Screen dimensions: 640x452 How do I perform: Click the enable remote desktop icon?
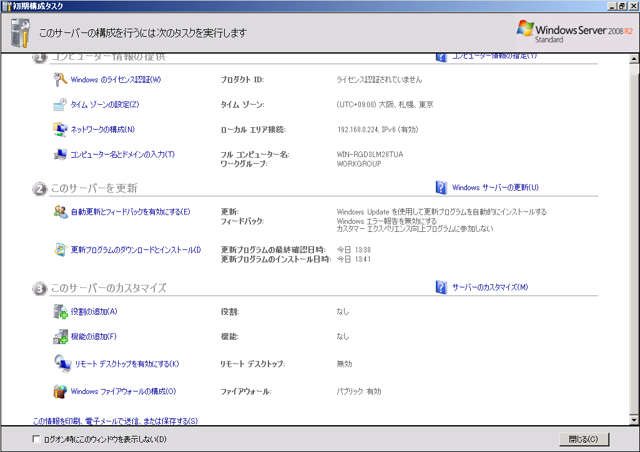(x=62, y=363)
